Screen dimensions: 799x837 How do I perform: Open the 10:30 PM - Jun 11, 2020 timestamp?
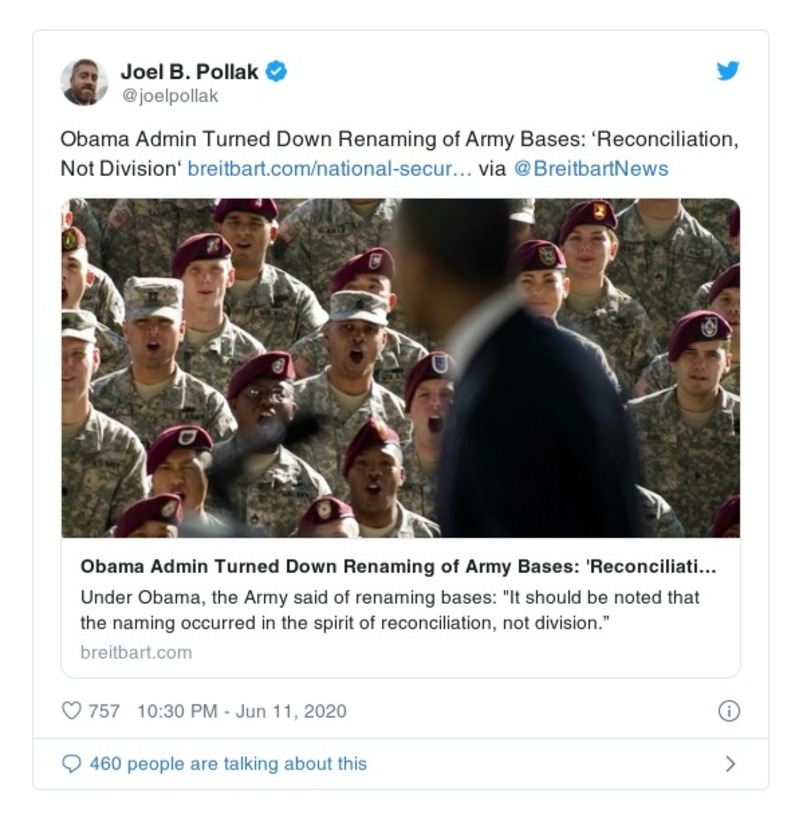pos(241,711)
